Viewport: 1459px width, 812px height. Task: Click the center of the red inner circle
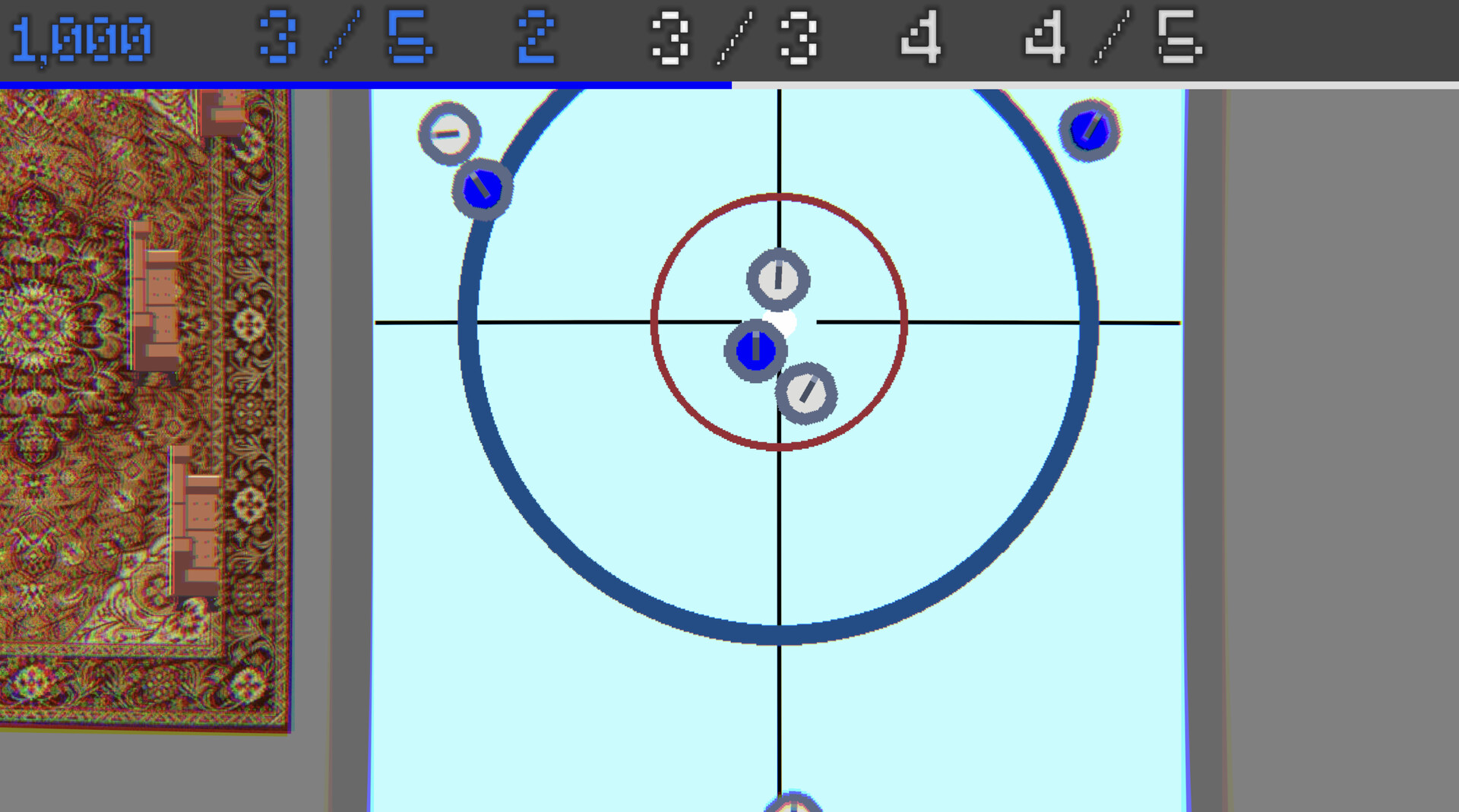tap(778, 322)
